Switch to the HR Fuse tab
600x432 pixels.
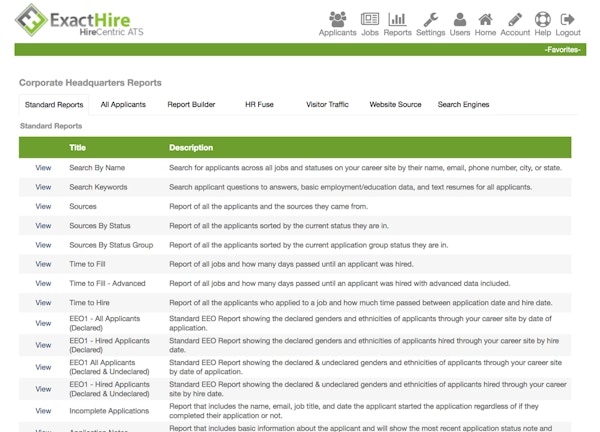pyautogui.click(x=259, y=104)
